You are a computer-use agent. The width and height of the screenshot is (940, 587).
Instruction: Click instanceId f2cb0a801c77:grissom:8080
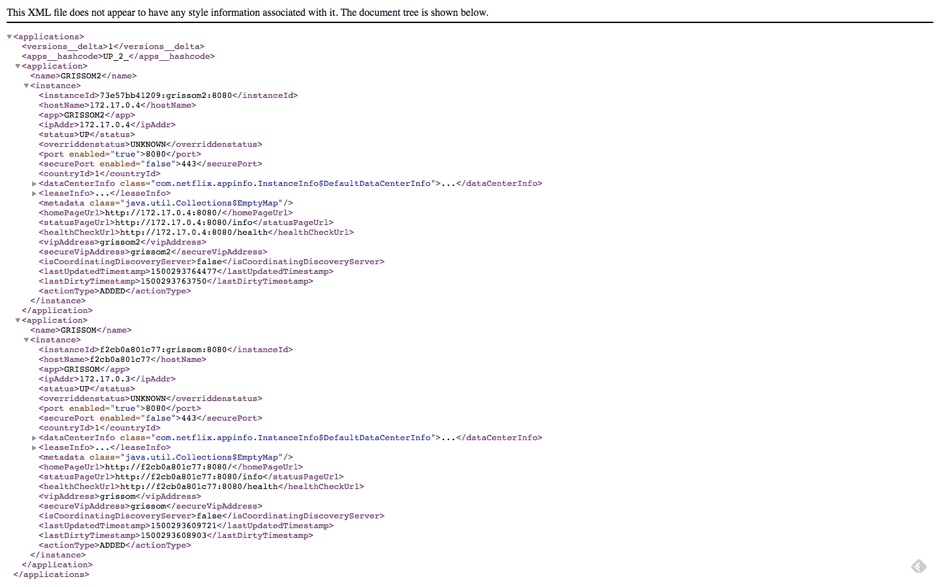point(166,350)
